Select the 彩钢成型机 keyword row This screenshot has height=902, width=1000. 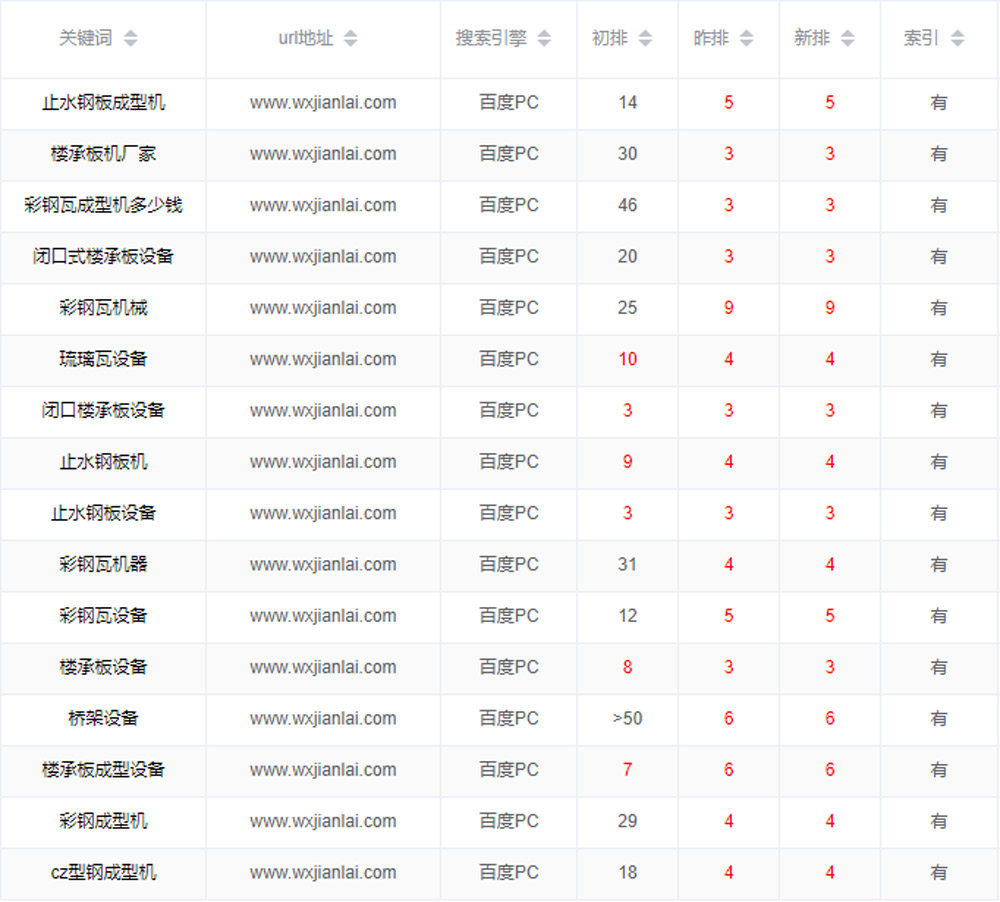[103, 821]
